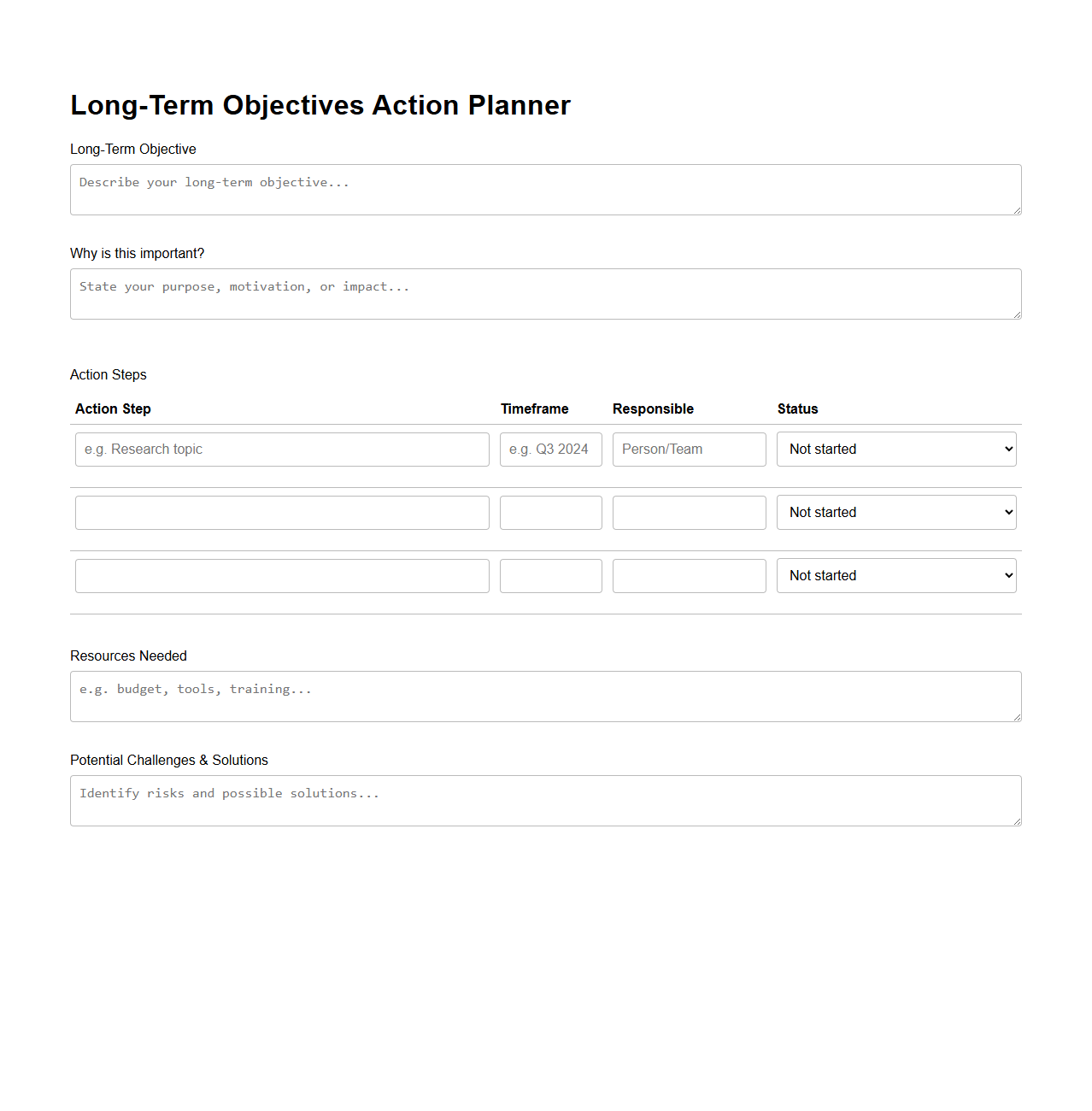Click the third row's Responsible field

[x=689, y=575]
